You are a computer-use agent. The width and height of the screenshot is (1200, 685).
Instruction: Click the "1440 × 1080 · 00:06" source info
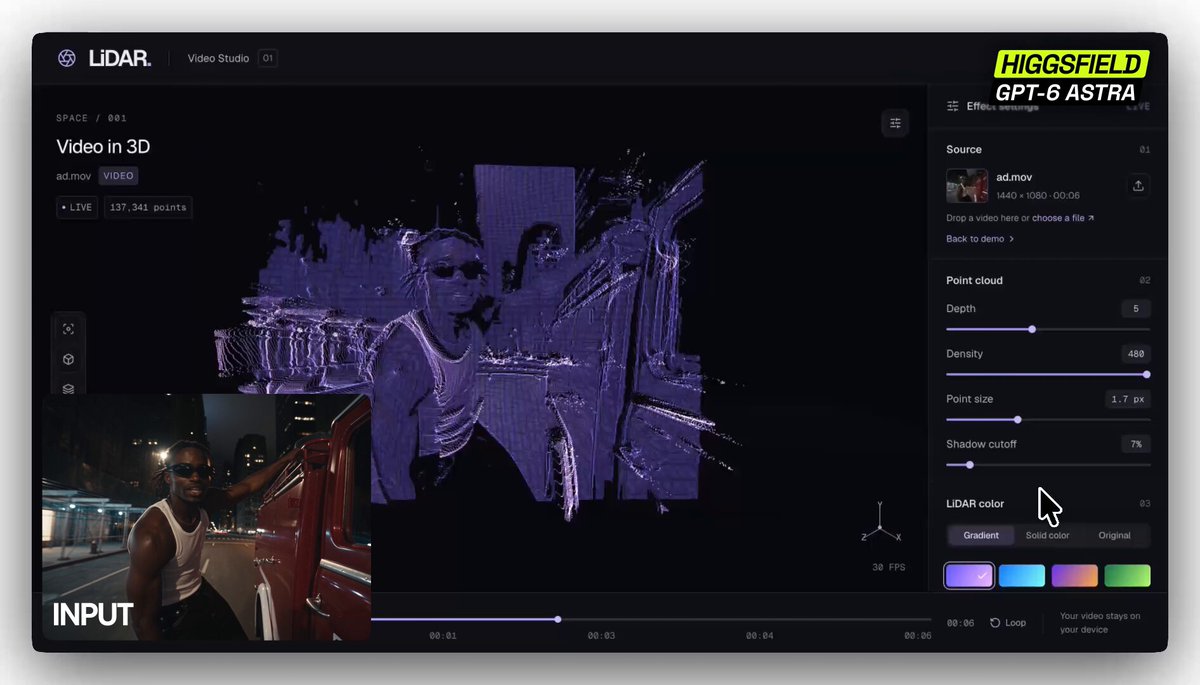coord(1038,196)
